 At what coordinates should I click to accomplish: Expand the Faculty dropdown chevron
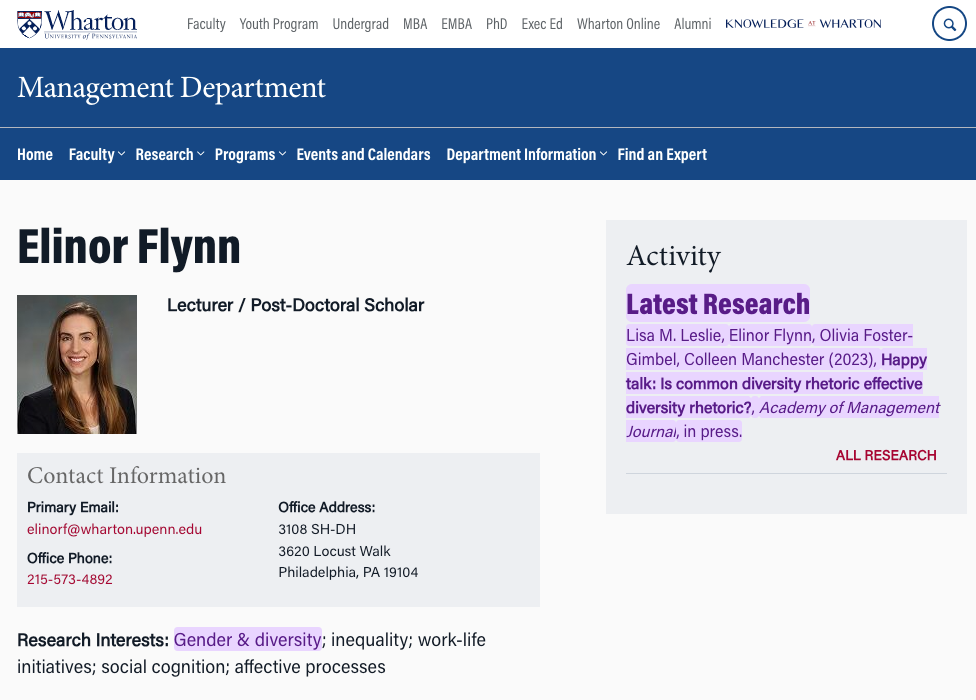[x=121, y=154]
